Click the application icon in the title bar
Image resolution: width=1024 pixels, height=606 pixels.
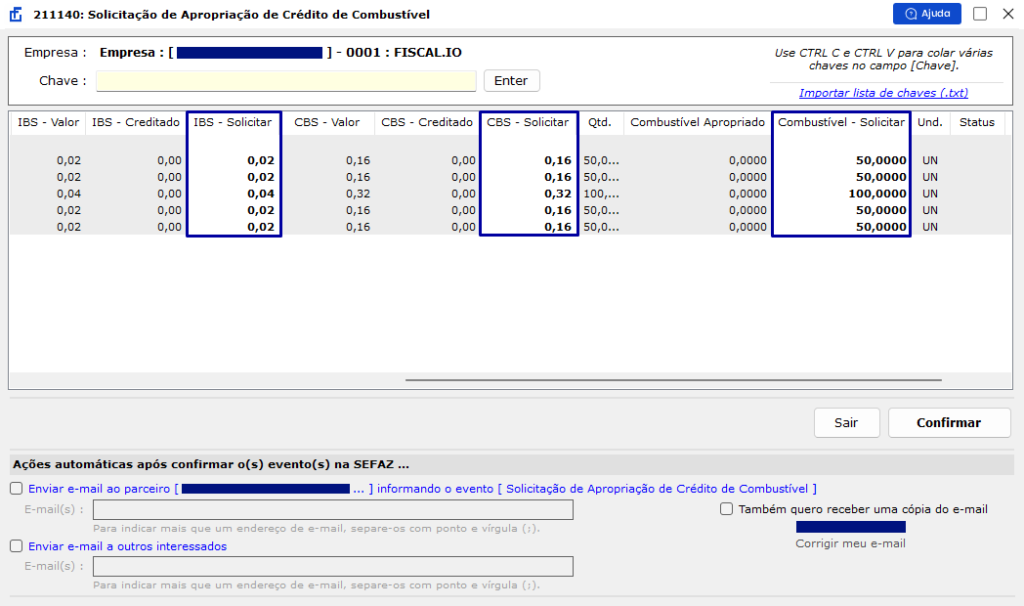coord(16,14)
